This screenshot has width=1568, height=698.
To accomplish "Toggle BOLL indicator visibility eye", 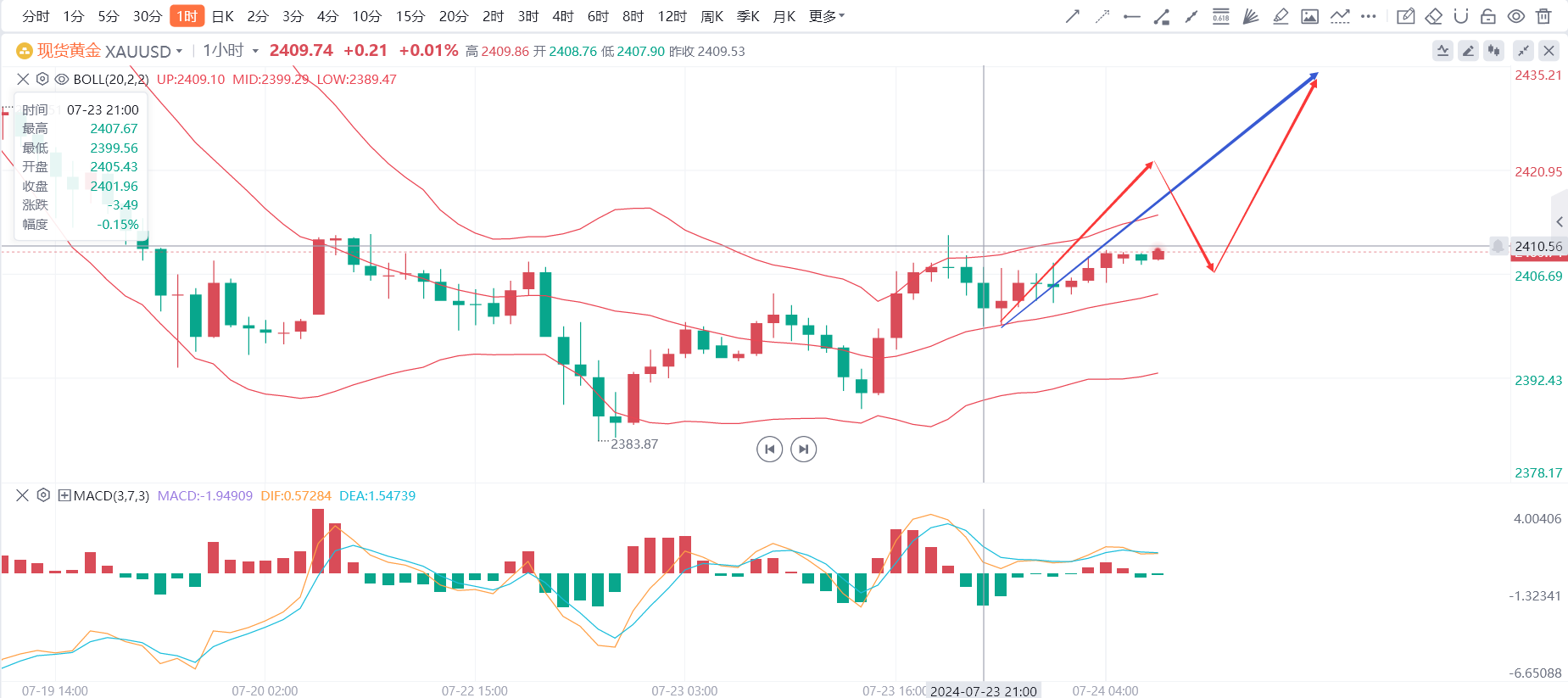I will [62, 79].
